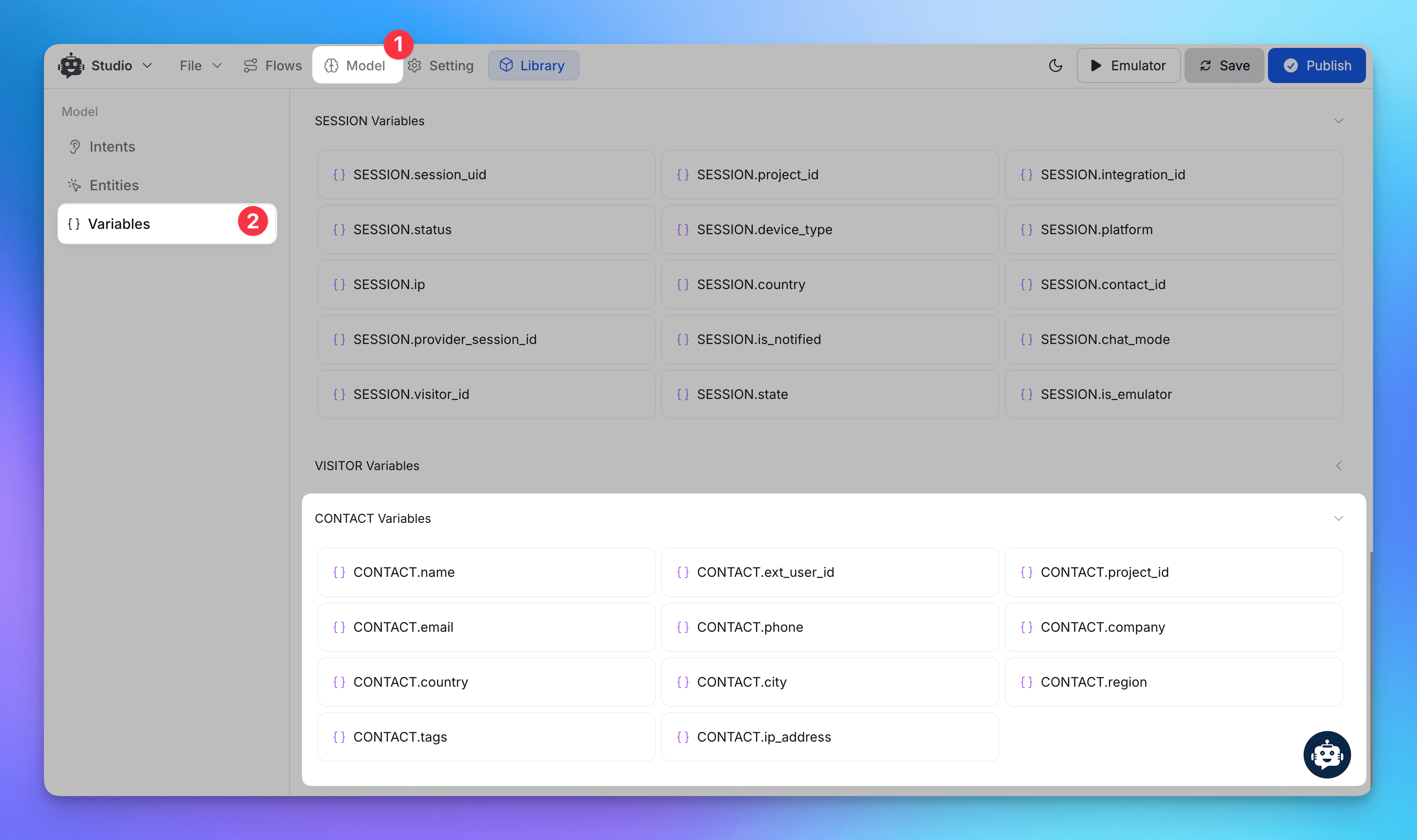Click braces icon beside CONTACT.name
This screenshot has width=1417, height=840.
point(339,572)
